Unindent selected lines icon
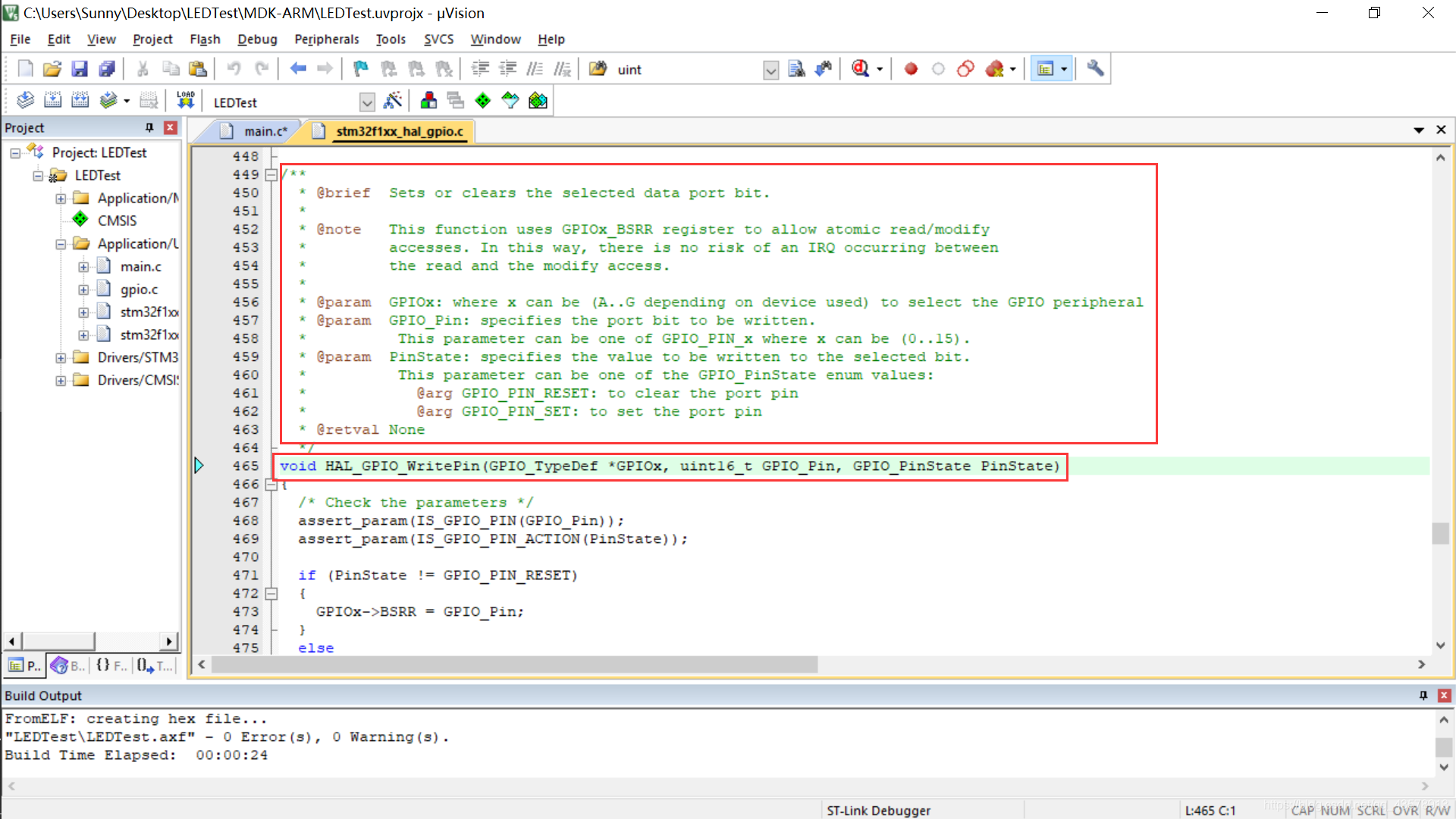 (507, 69)
